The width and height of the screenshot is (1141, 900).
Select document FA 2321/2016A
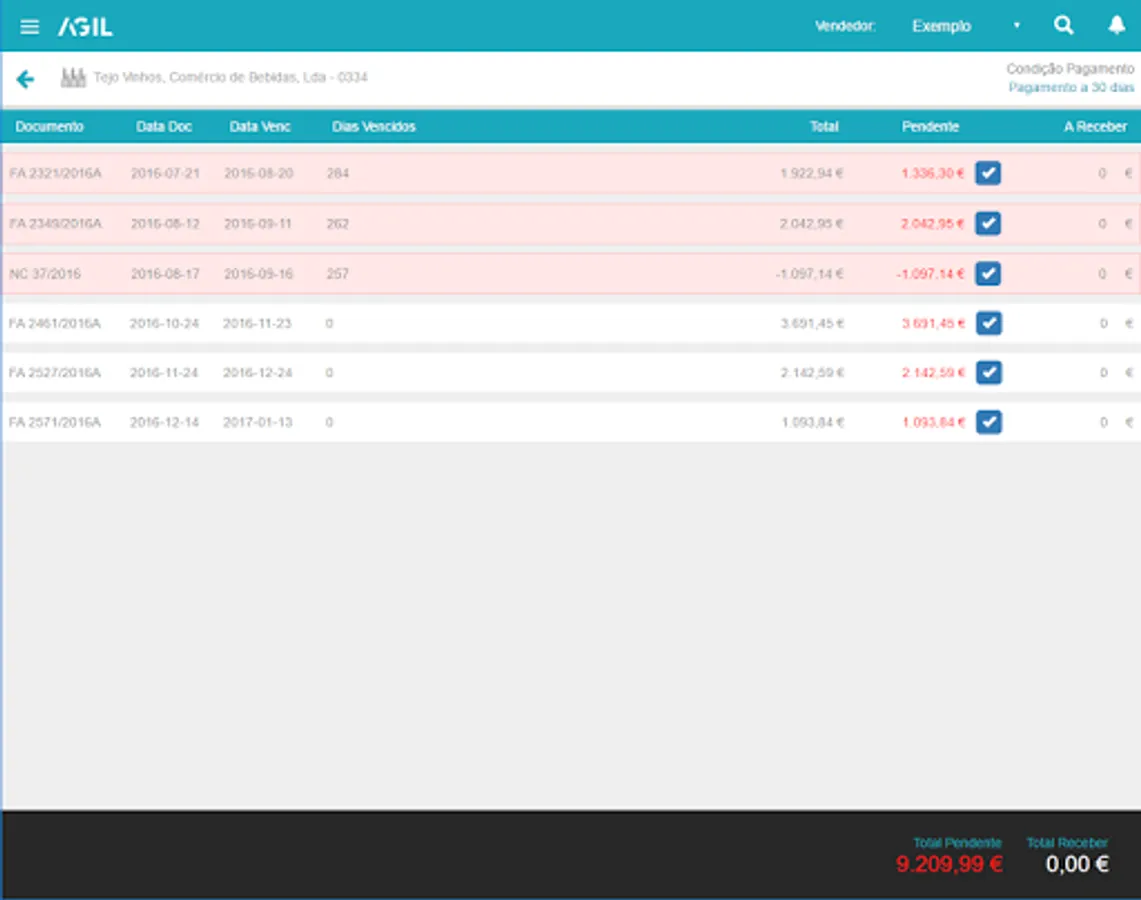point(55,173)
